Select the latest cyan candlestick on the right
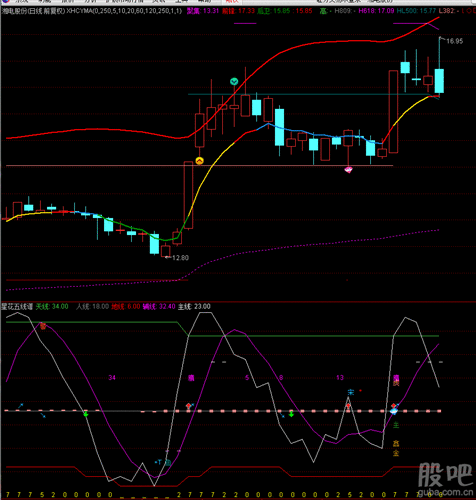This screenshot has width=476, height=500. 439,81
